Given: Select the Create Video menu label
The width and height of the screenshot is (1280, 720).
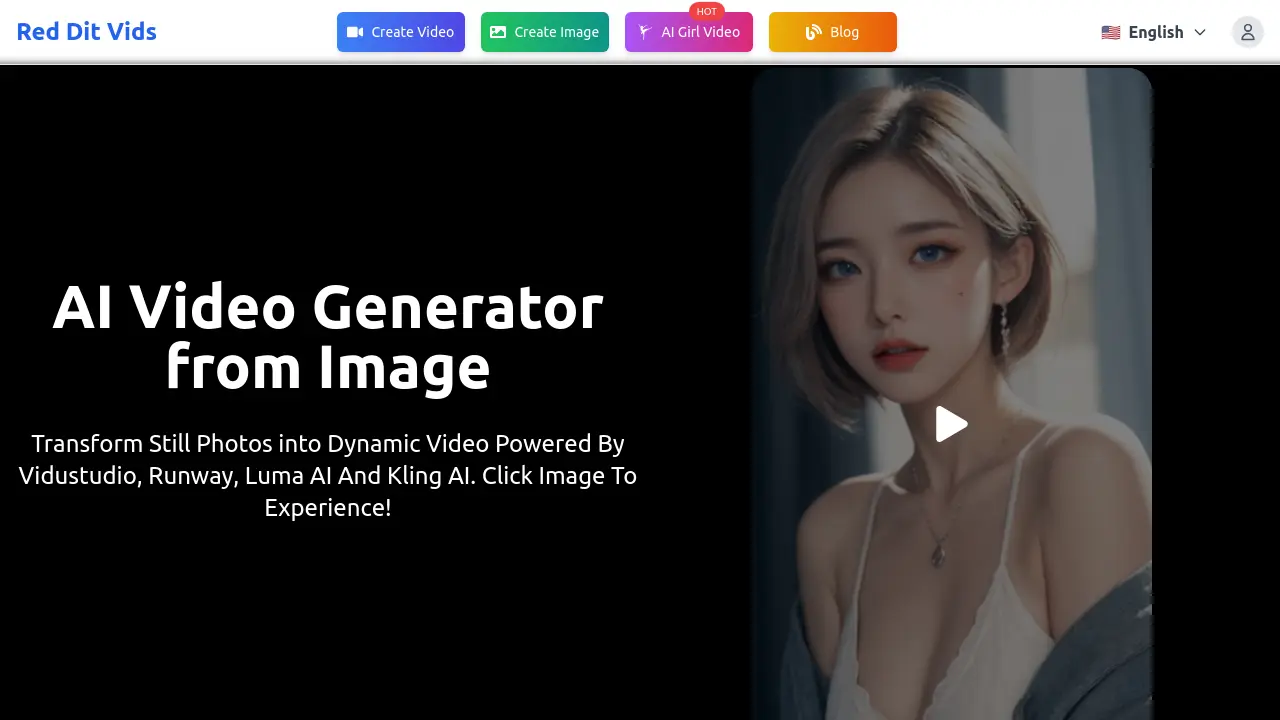Looking at the screenshot, I should point(412,32).
